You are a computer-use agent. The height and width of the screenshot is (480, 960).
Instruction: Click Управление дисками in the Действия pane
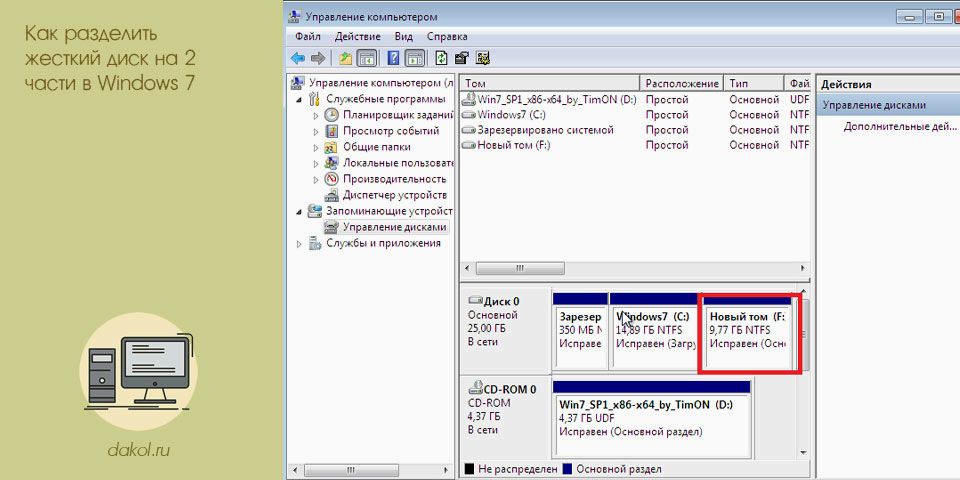tap(874, 105)
